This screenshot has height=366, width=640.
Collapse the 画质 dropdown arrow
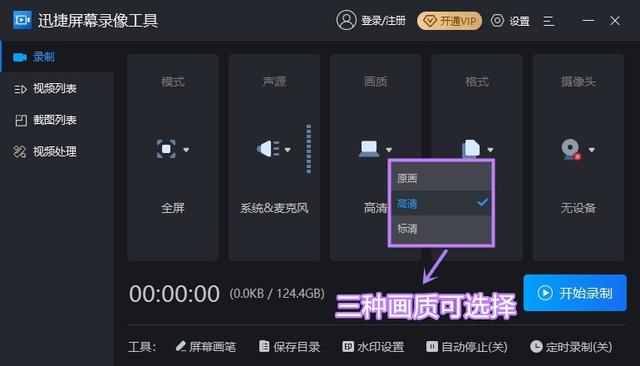[389, 150]
